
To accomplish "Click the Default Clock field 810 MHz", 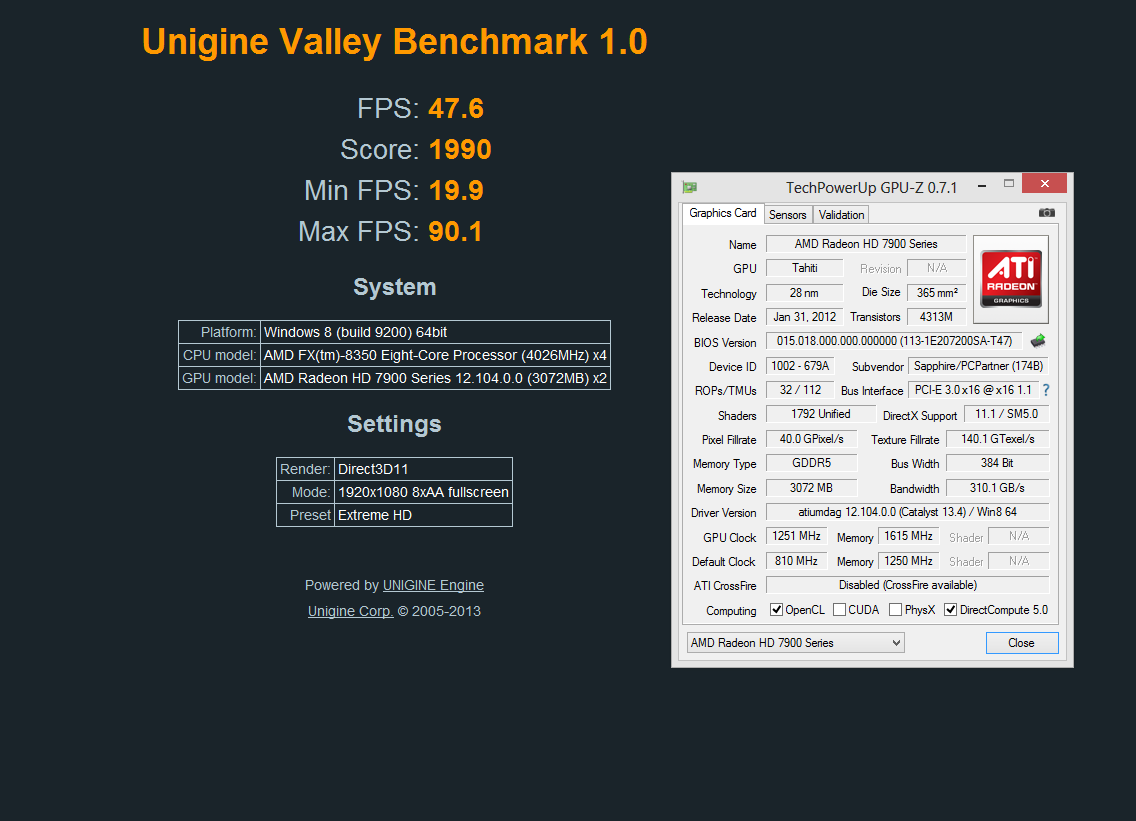I will 796,561.
